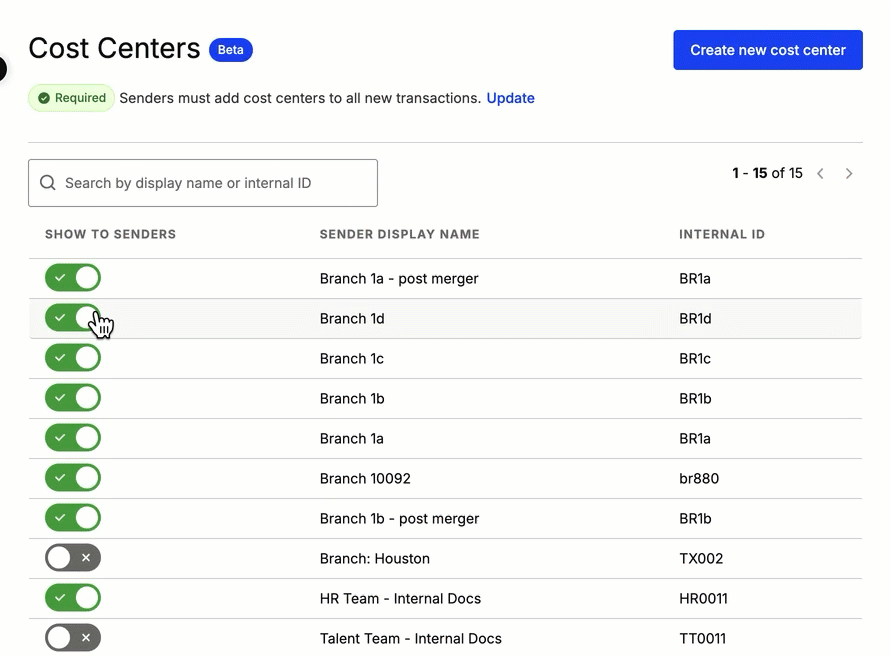Click Create new cost center button
The width and height of the screenshot is (890, 656).
click(768, 50)
